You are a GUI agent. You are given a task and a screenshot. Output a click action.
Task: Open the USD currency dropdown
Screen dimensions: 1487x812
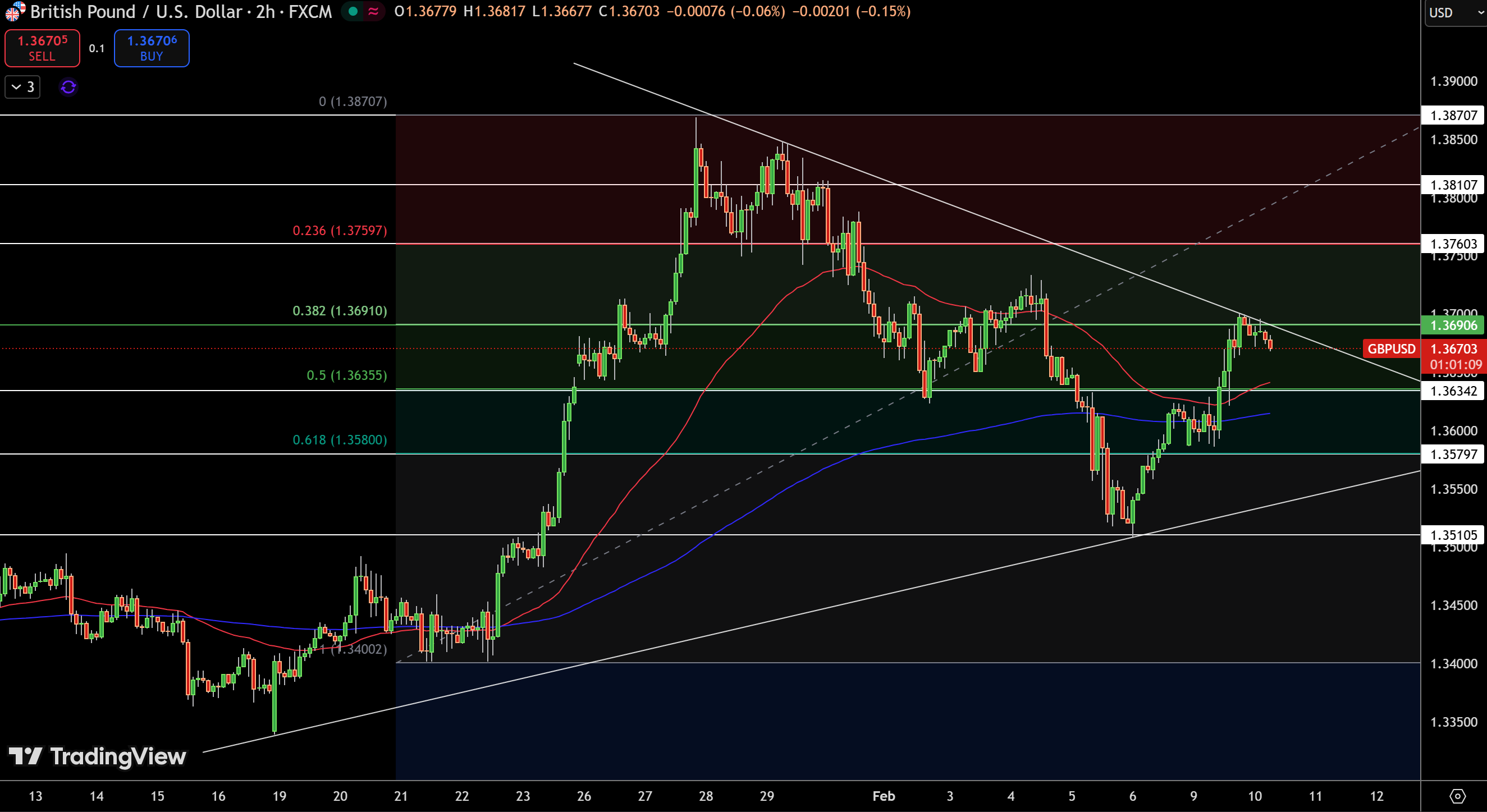pos(1455,13)
